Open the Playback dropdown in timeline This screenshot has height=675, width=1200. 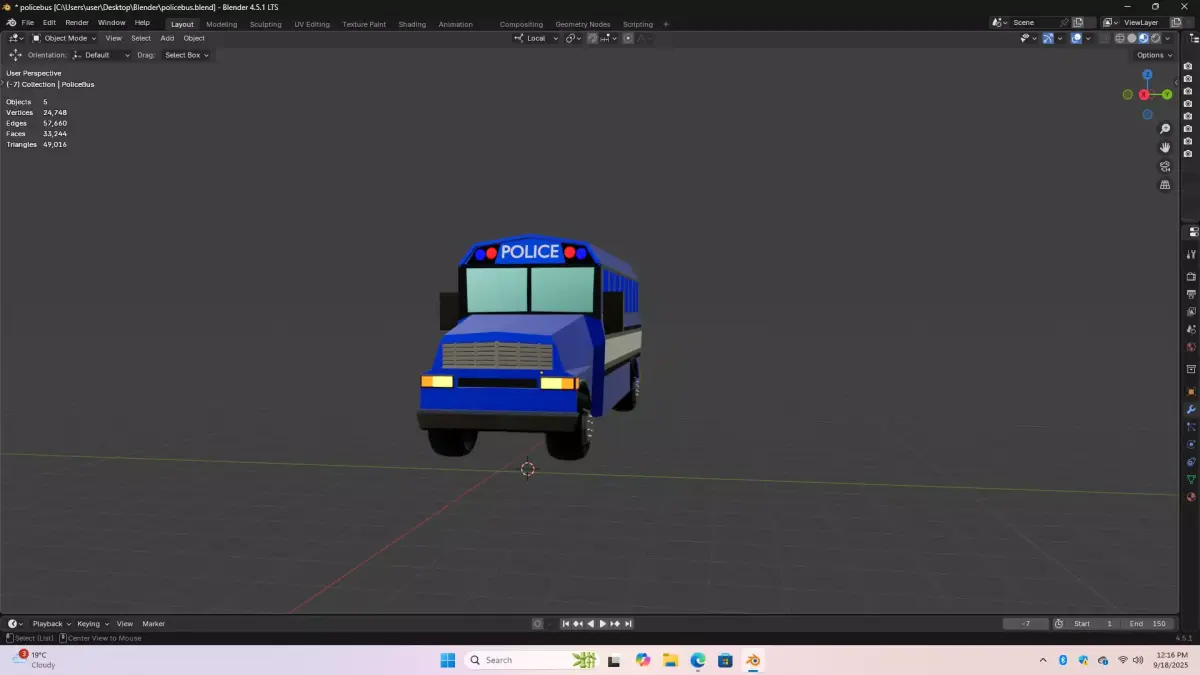pos(51,624)
